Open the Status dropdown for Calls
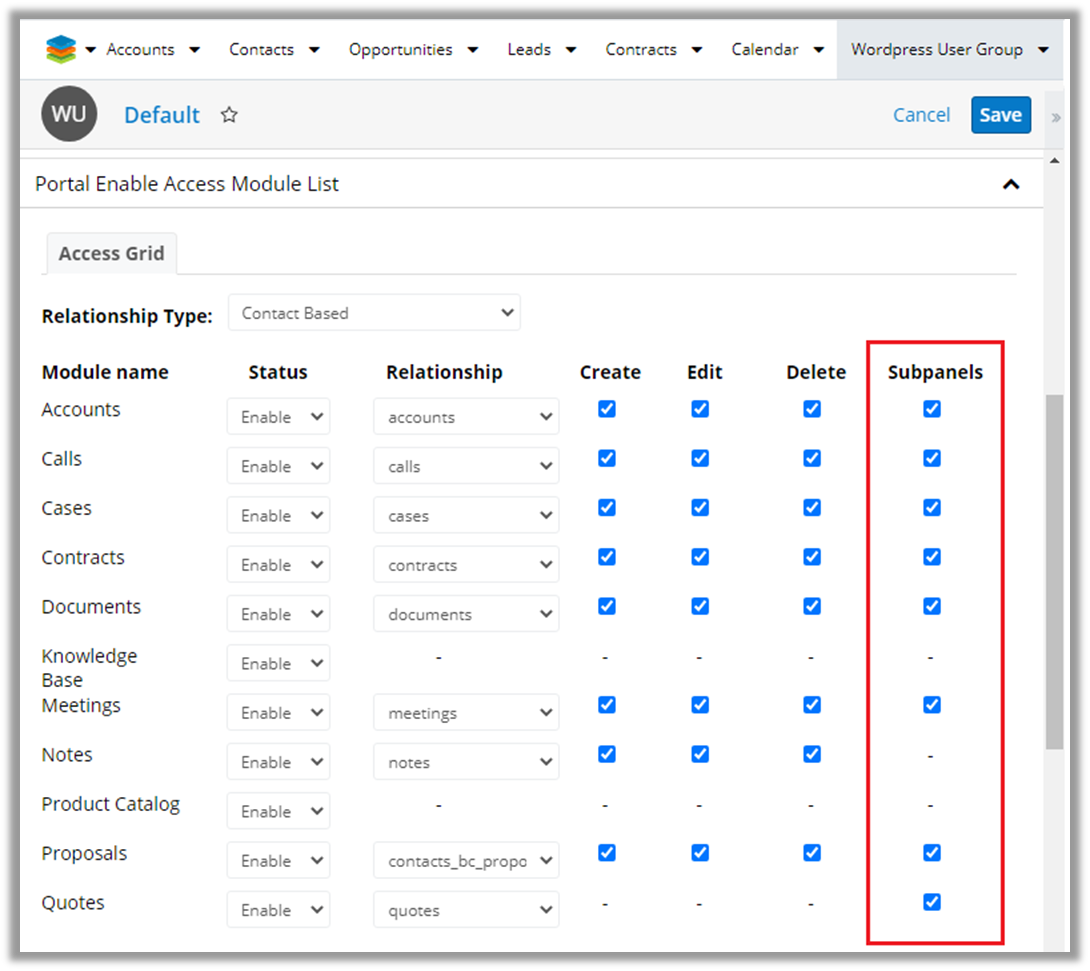1090x971 pixels. [x=278, y=467]
